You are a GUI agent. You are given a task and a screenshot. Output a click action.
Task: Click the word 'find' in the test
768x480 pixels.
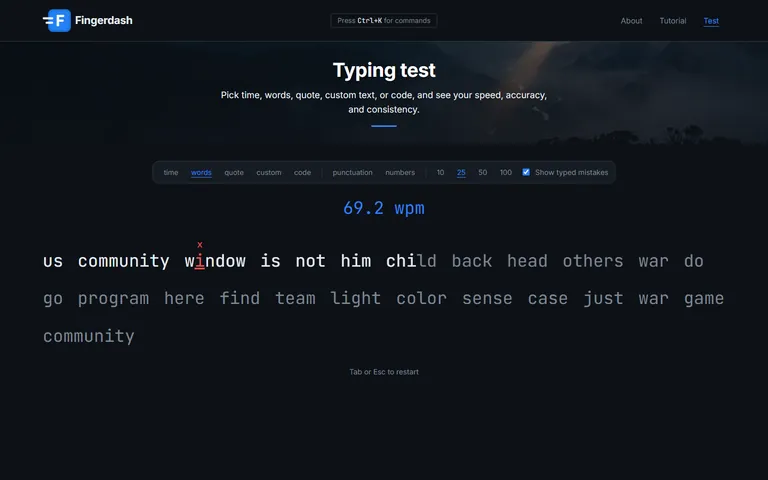[x=240, y=299]
